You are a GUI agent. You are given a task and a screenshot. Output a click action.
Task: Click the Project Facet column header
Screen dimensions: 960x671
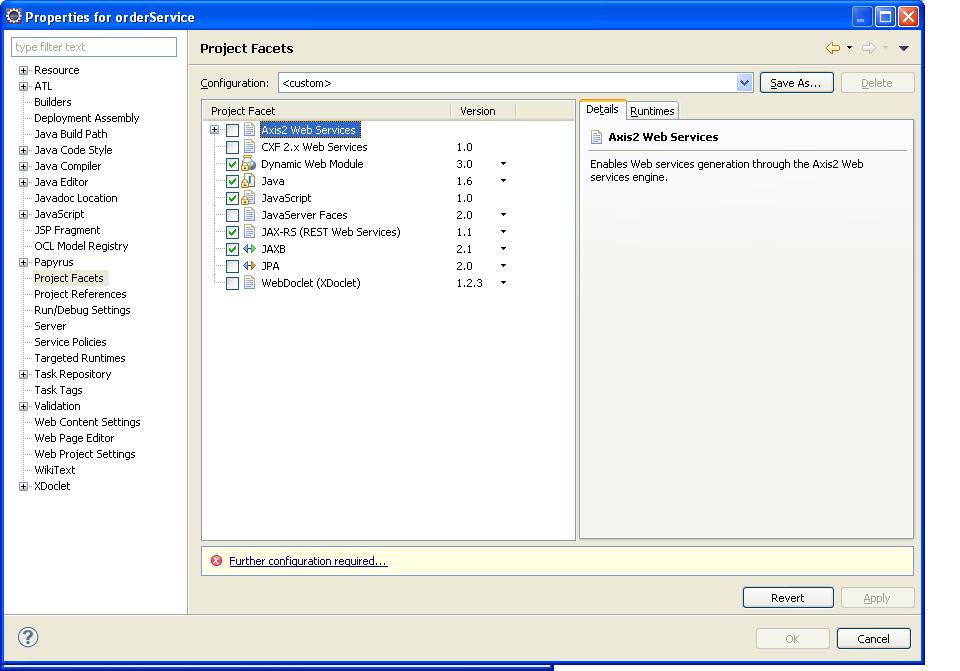click(327, 111)
